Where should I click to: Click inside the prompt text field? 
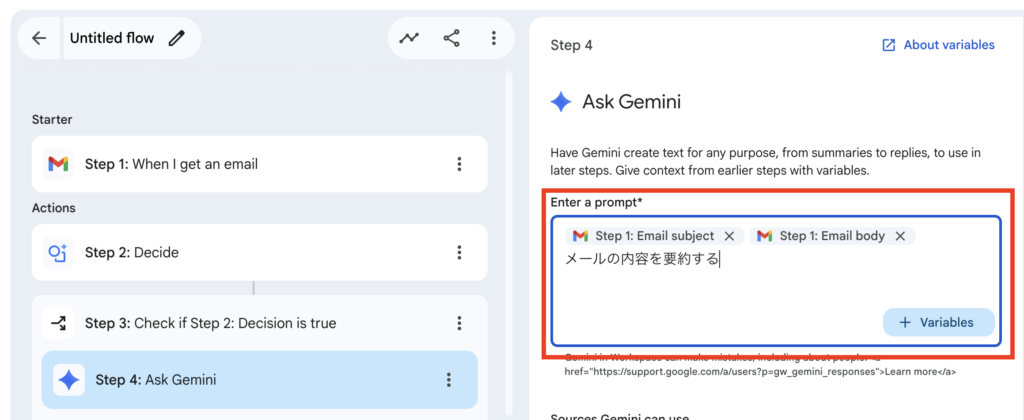[720, 295]
